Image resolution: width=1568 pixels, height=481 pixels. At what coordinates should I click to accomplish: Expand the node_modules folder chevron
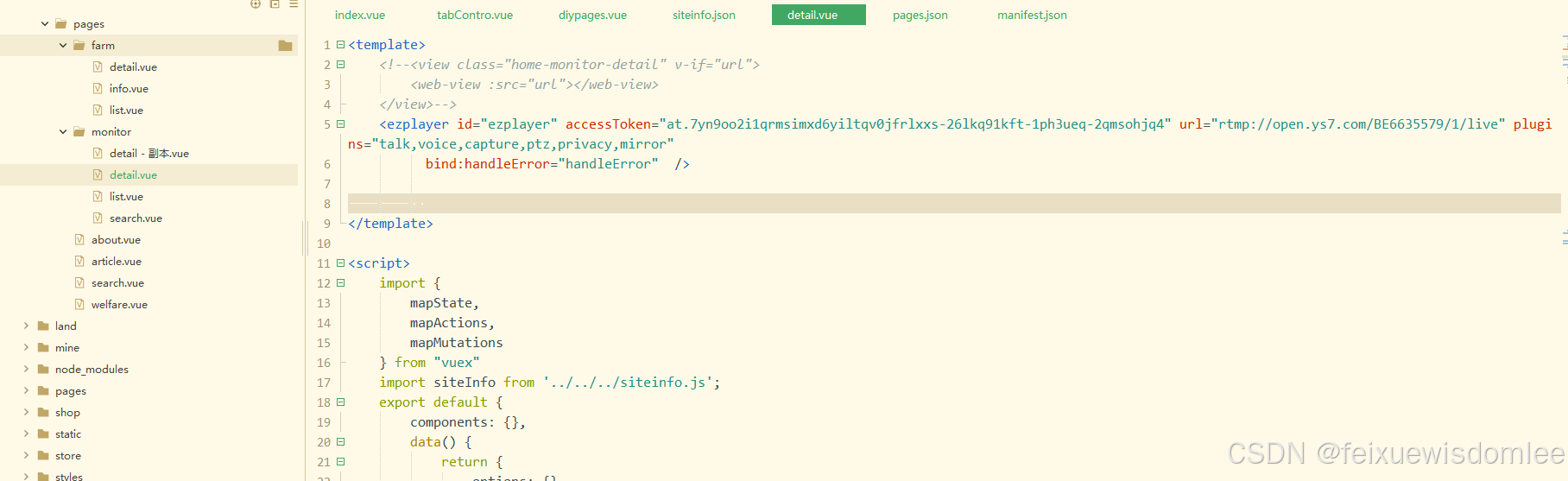[26, 370]
